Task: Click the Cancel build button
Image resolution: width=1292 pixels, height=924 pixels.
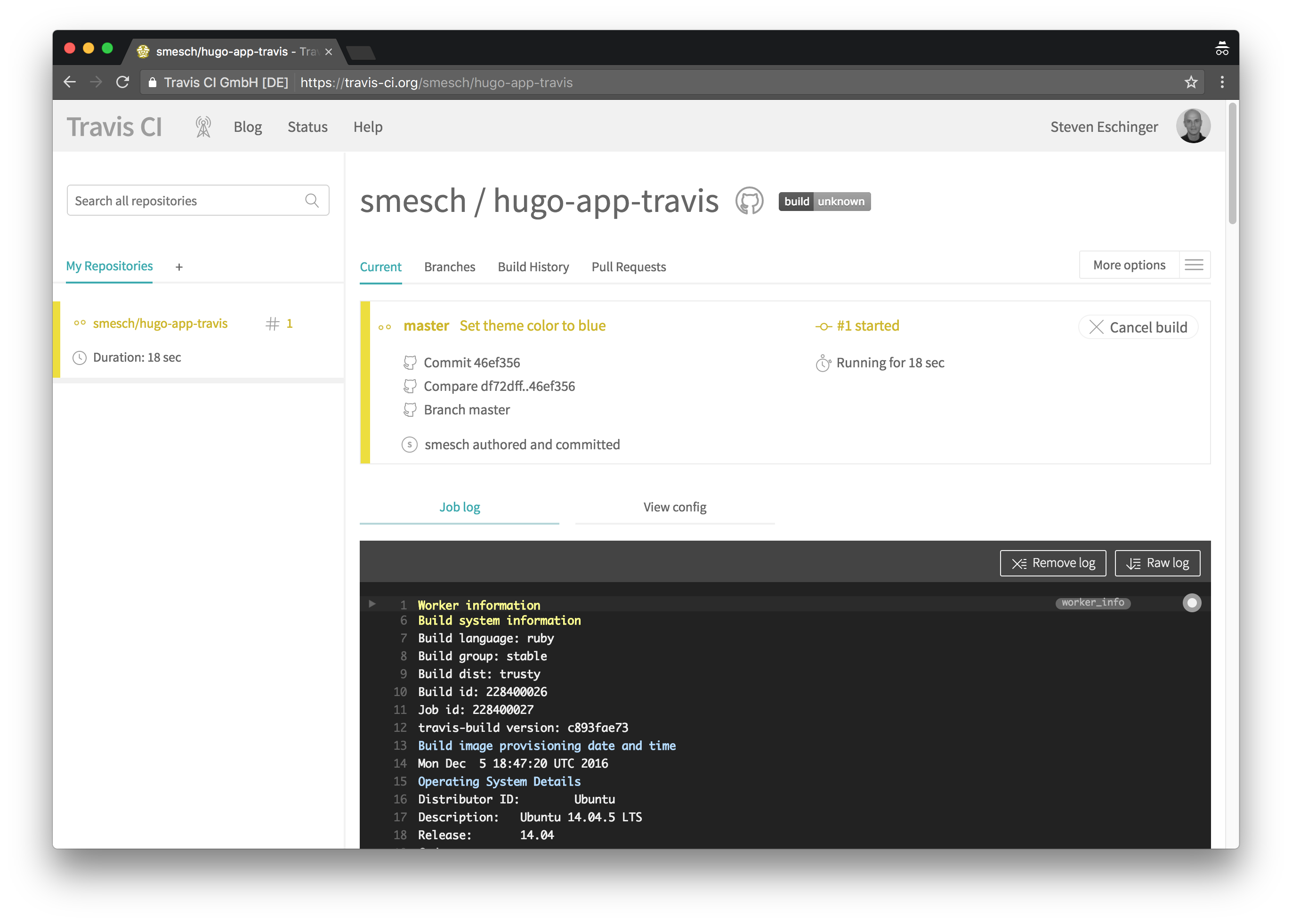Action: pos(1139,326)
